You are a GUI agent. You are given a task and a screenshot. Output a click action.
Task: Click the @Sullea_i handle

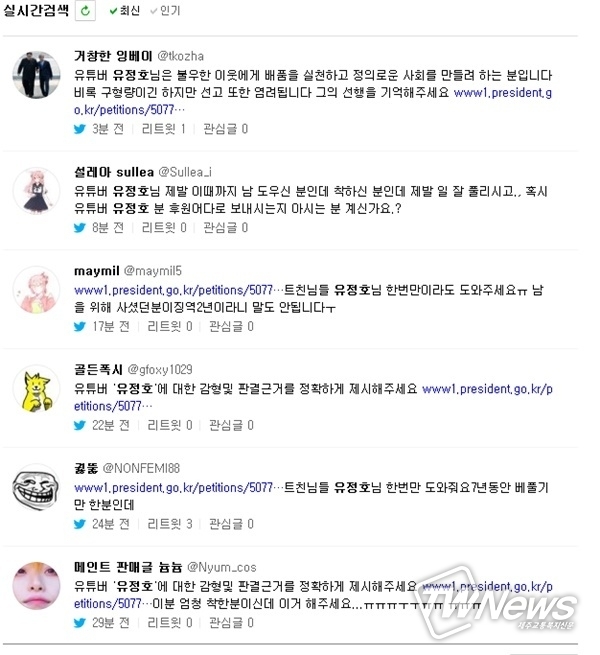[x=186, y=172]
